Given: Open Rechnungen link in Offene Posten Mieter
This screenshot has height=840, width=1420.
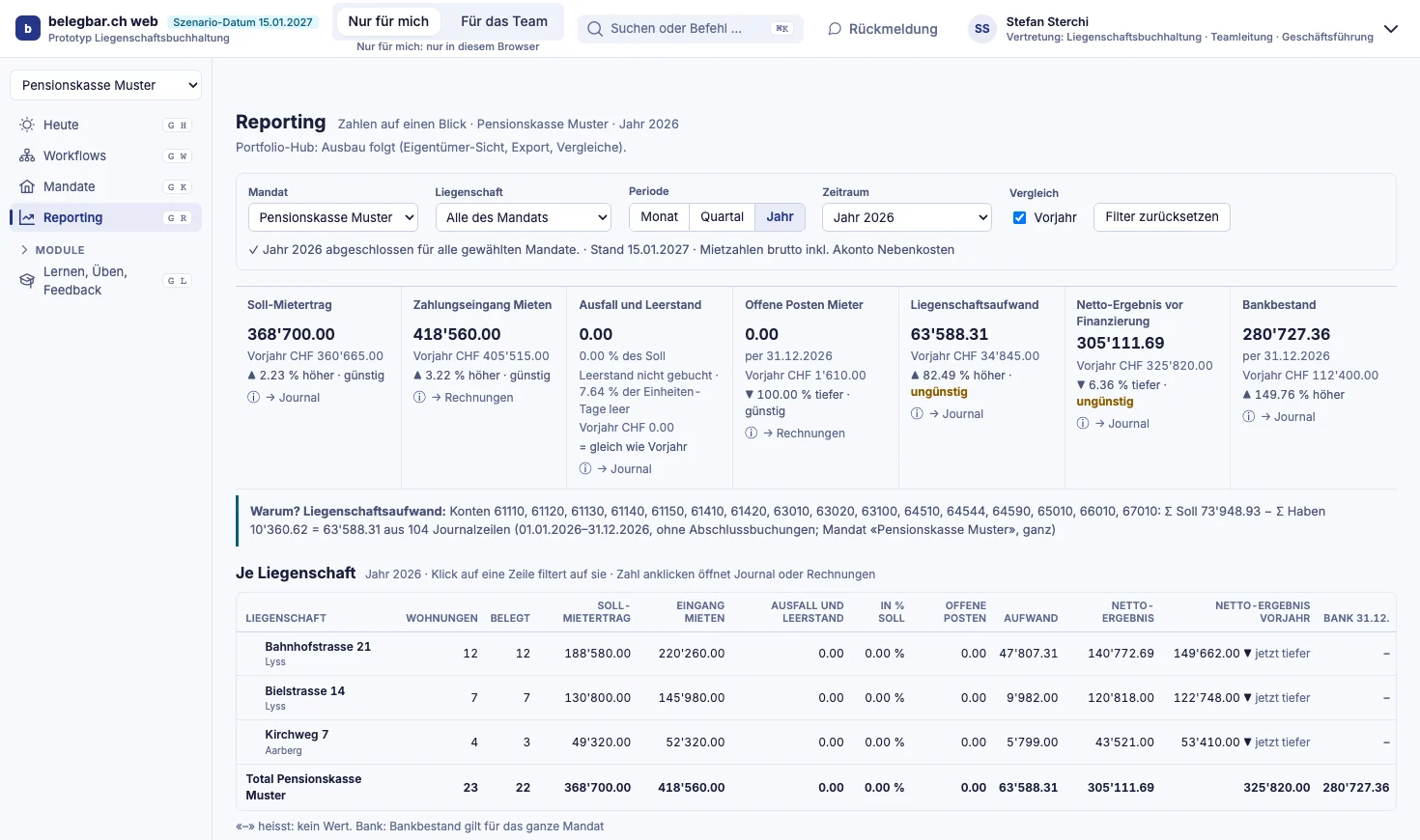Looking at the screenshot, I should pos(804,434).
